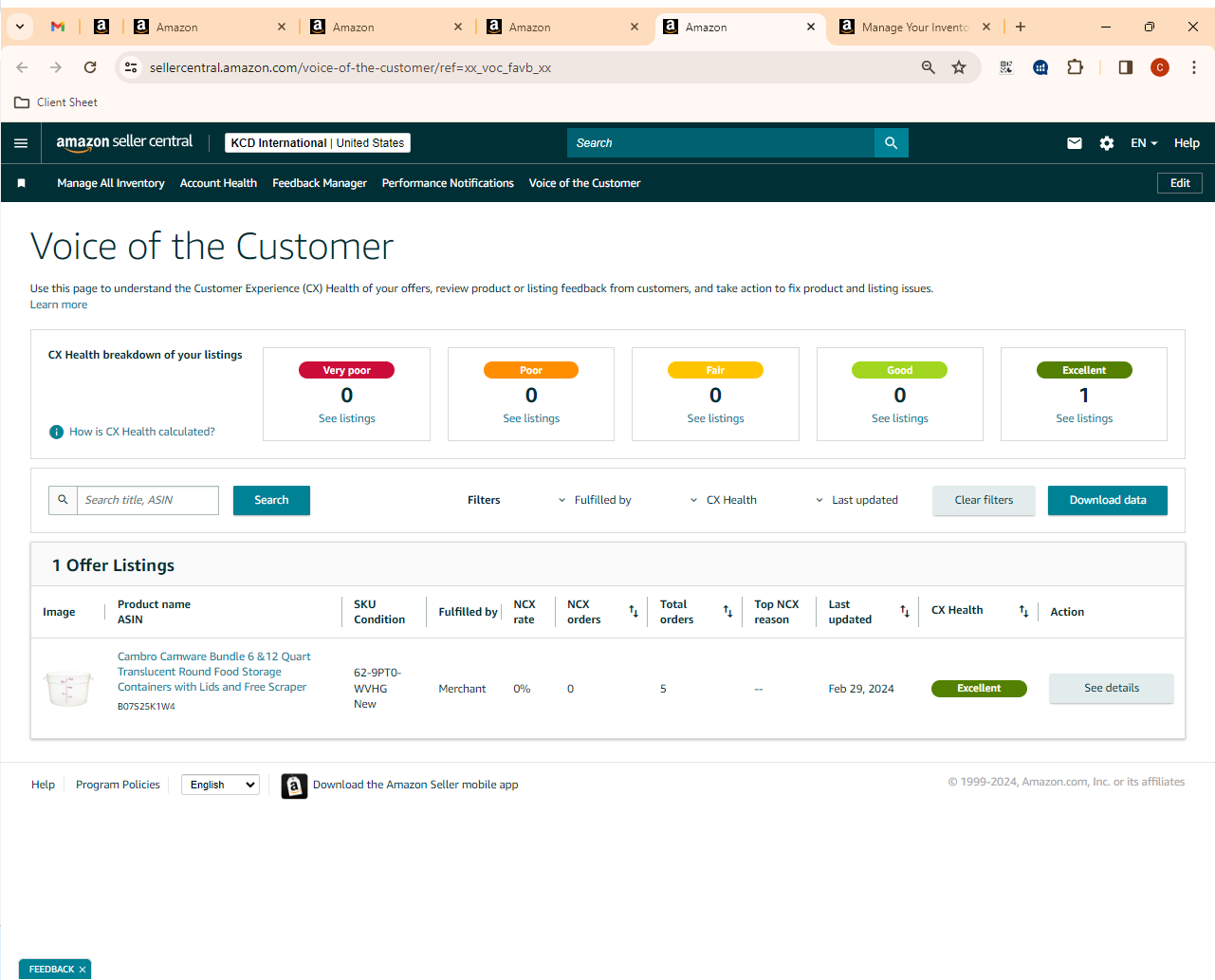Go back to the previous page

22,67
